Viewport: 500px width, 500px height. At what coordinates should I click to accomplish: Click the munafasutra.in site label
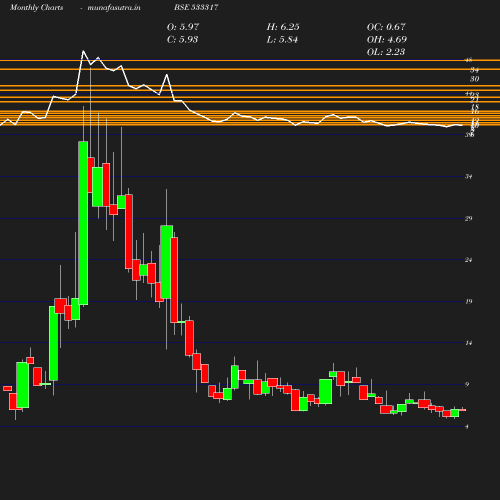tap(114, 7)
